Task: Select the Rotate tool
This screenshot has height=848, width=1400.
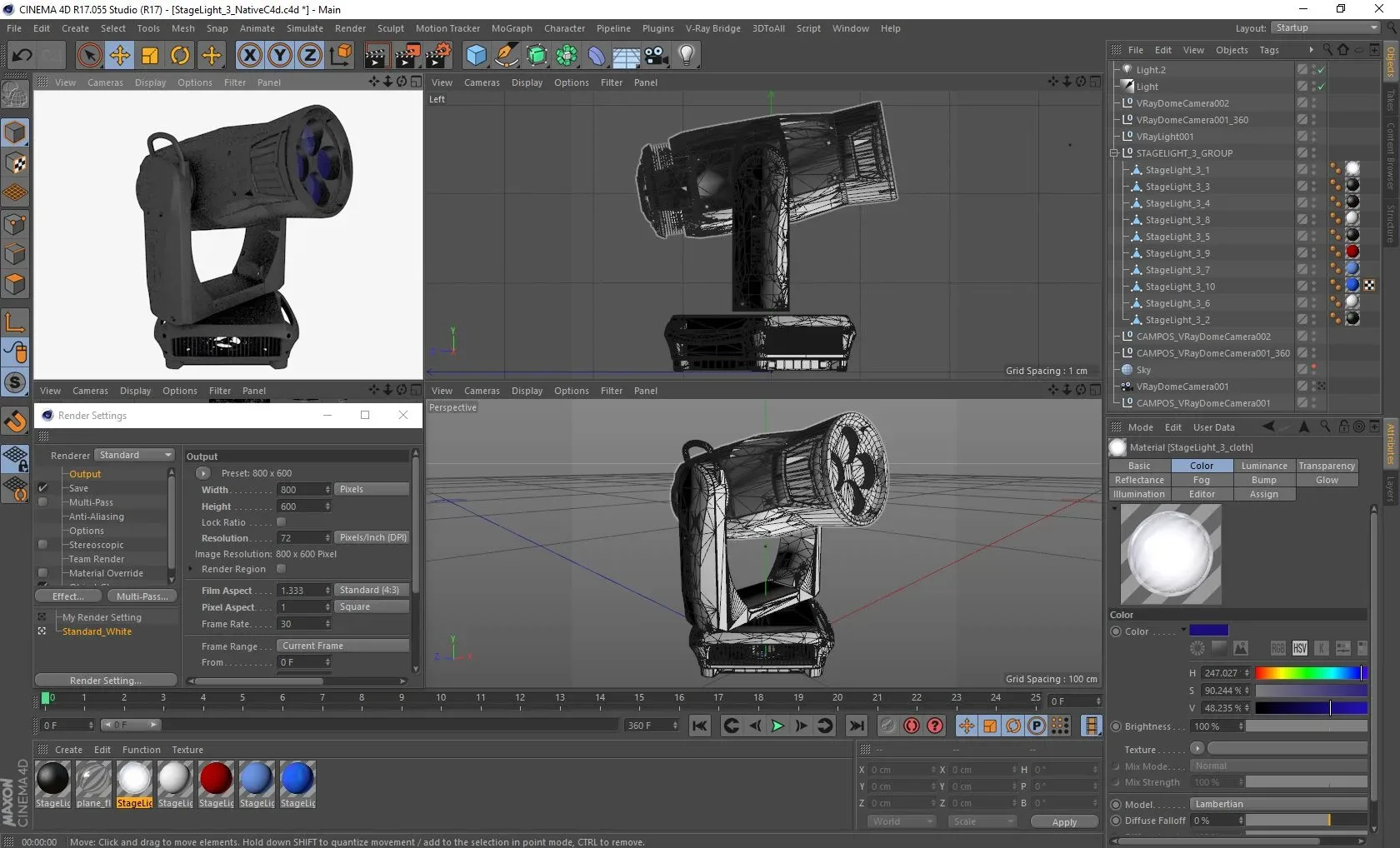Action: point(180,56)
